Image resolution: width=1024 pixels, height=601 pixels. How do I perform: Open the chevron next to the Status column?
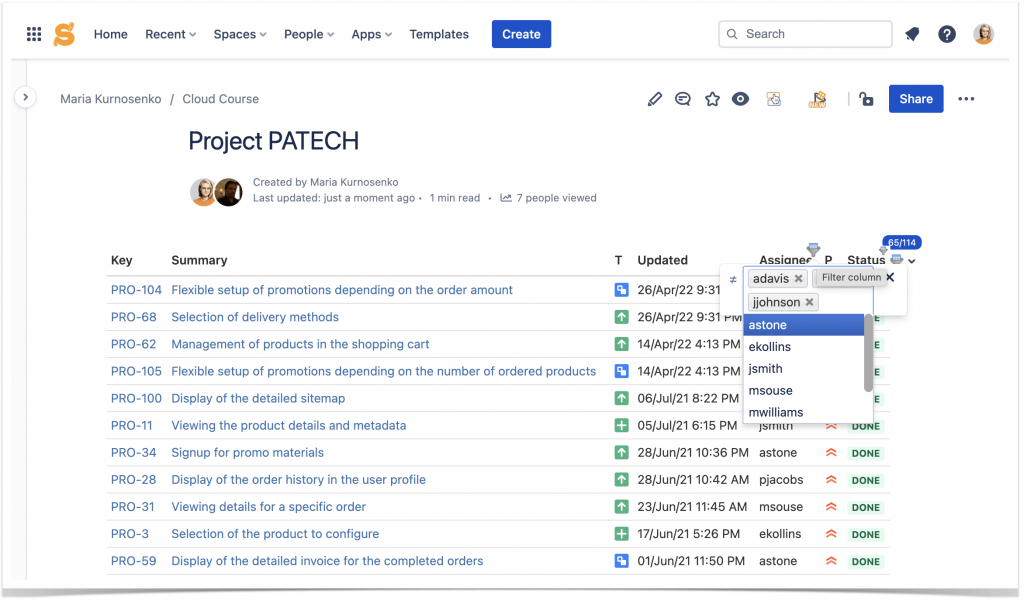910,260
